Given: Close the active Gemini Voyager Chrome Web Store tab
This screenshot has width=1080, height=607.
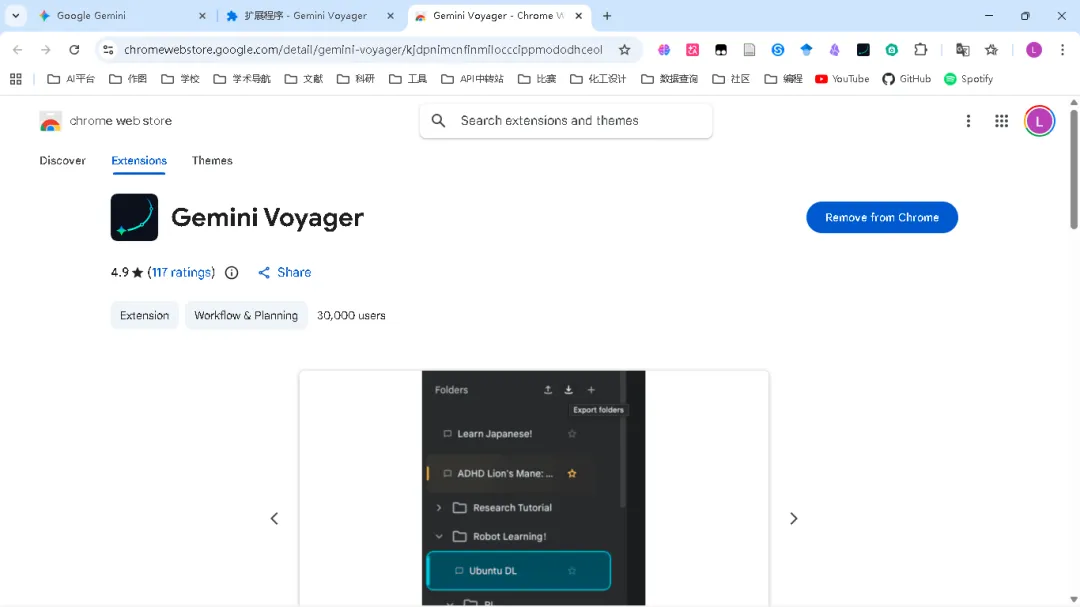Looking at the screenshot, I should coord(579,16).
